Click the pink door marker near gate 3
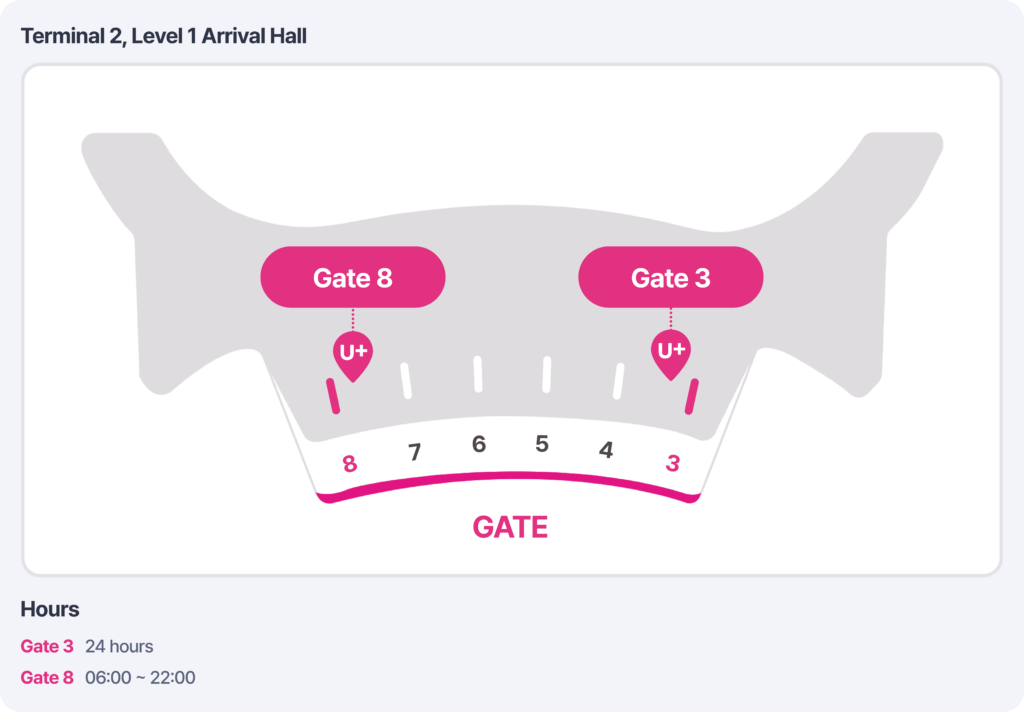The image size is (1024, 712). coord(690,395)
